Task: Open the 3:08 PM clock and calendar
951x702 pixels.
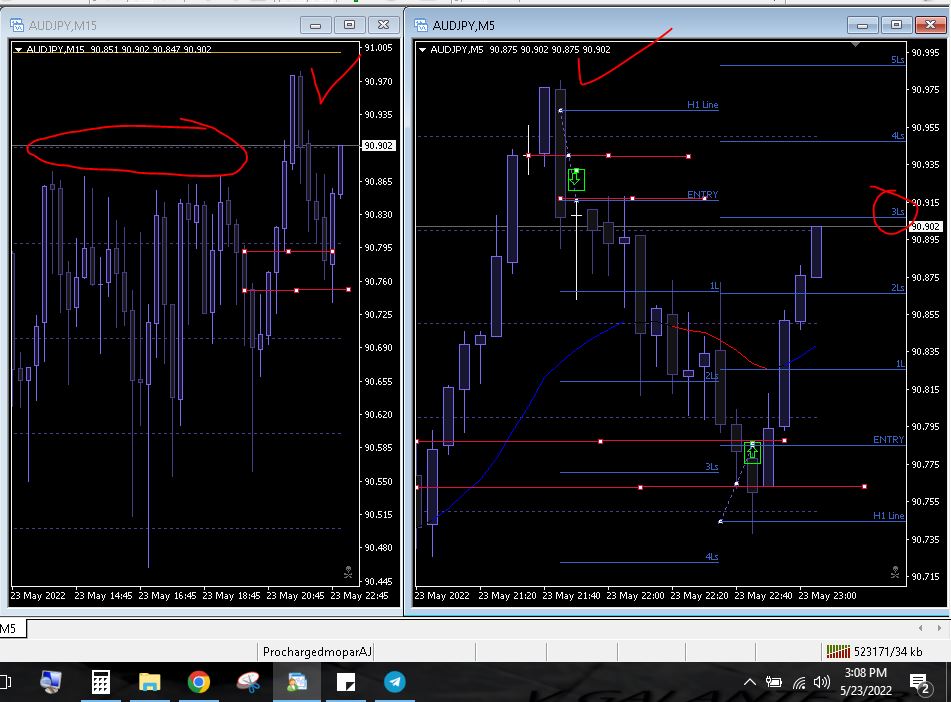Action: point(866,681)
